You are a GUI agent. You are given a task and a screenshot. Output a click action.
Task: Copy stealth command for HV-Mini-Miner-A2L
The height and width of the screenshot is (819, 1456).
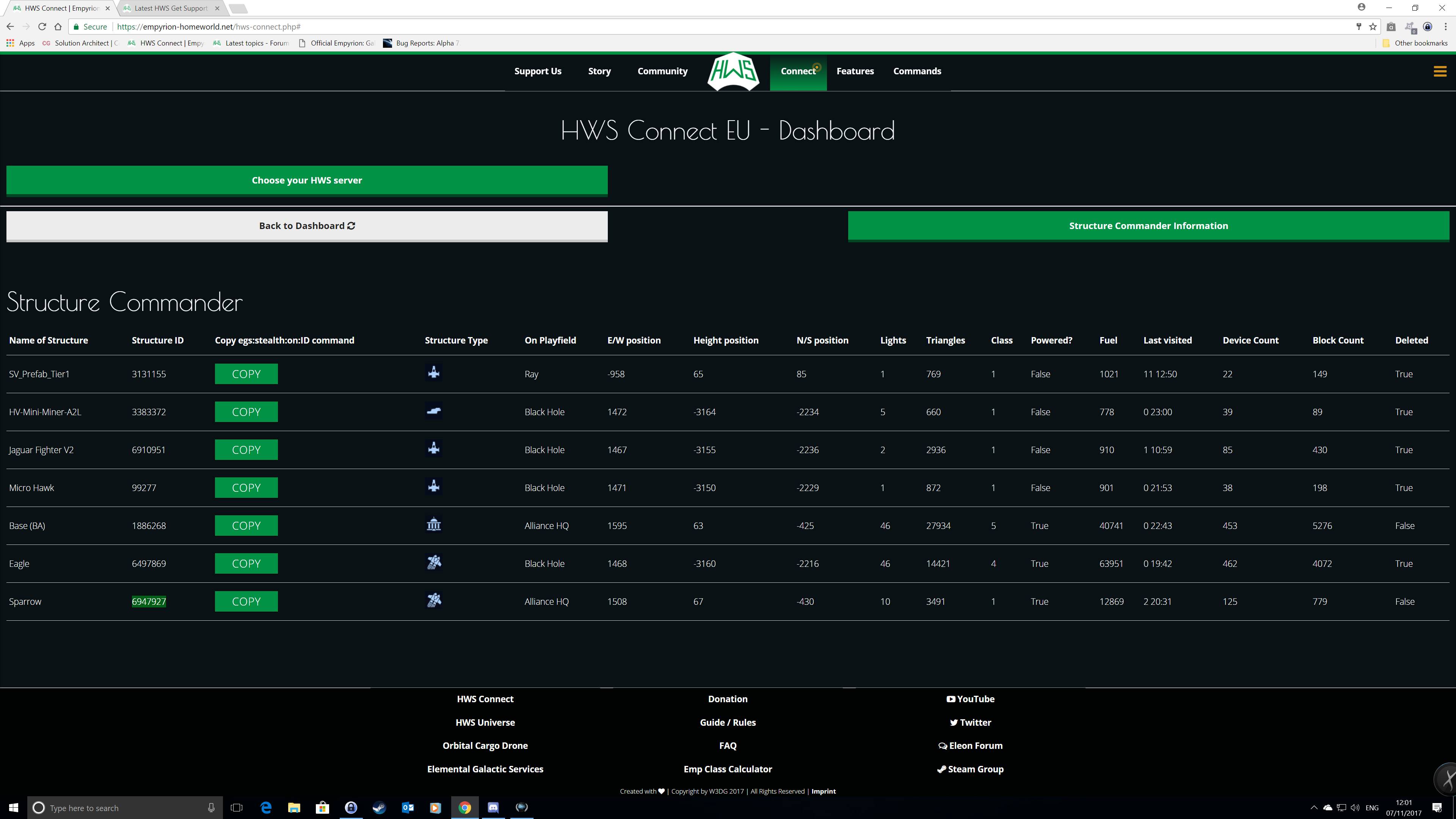(246, 411)
